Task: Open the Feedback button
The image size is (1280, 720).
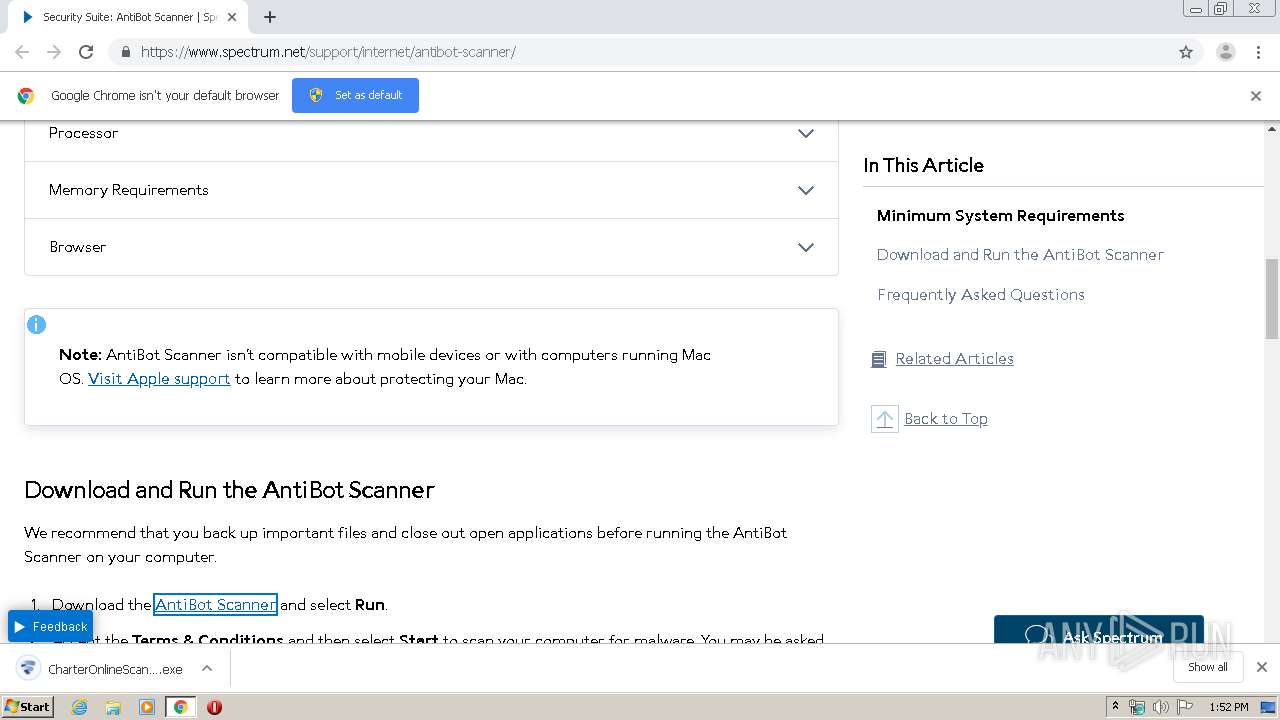Action: 51,627
